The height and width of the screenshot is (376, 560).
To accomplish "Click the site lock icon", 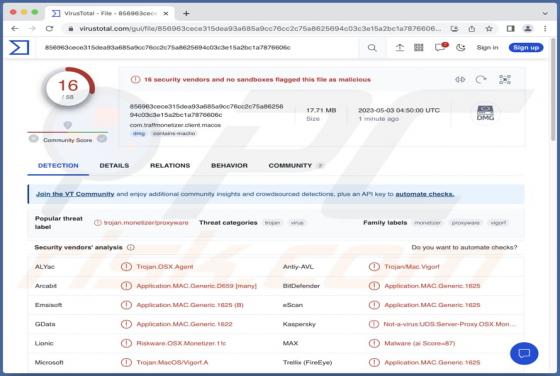I will pyautogui.click(x=71, y=29).
